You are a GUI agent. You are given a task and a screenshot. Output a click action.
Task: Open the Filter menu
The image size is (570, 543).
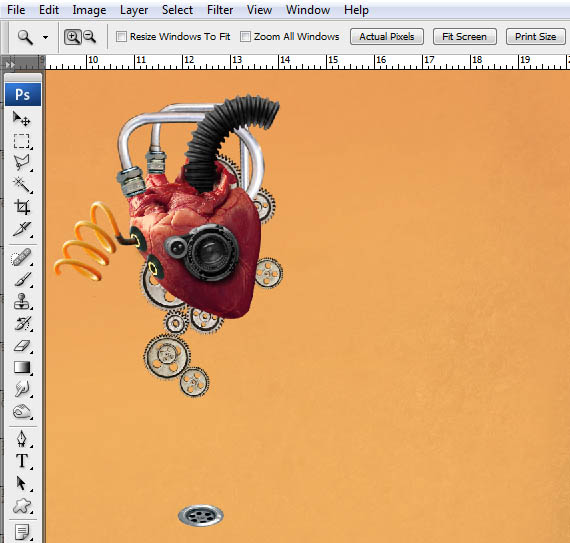(220, 10)
